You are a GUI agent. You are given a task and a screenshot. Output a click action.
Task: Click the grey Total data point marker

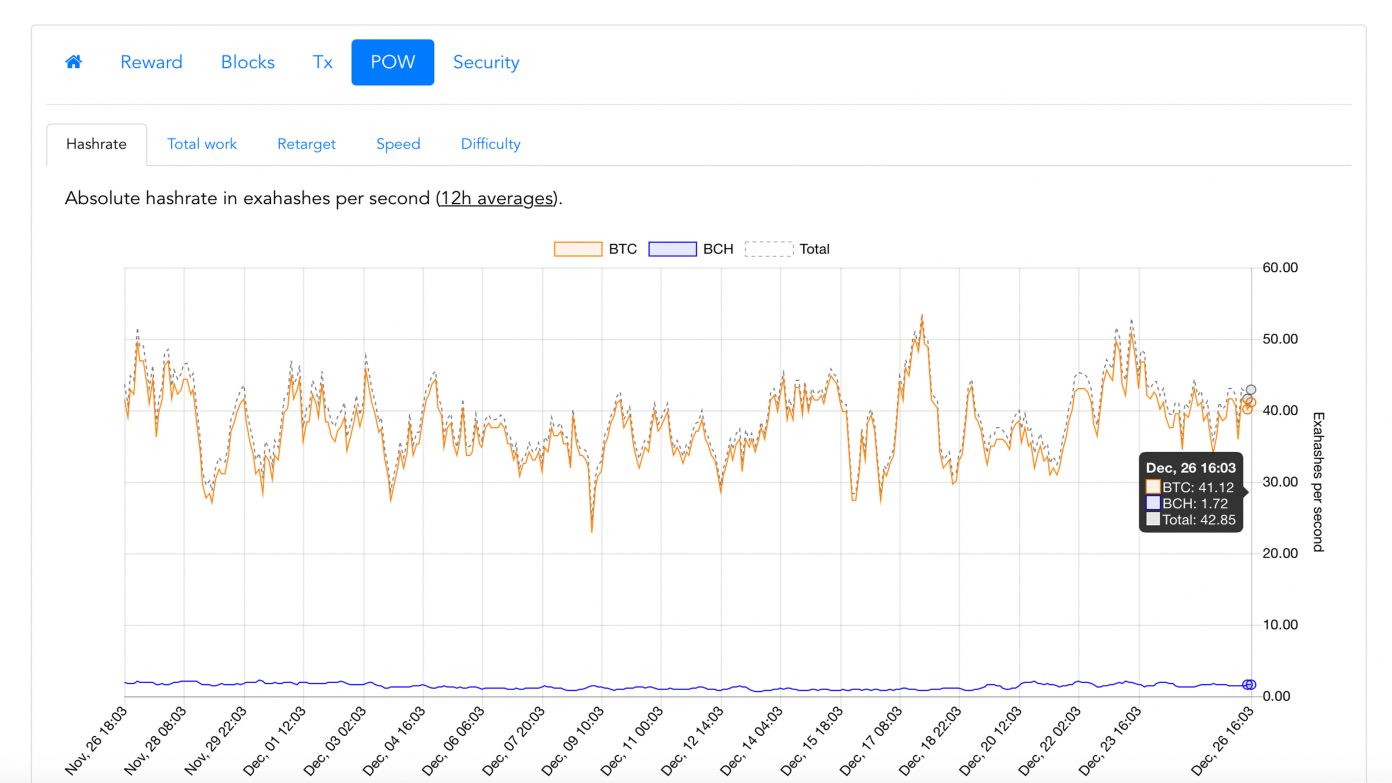[x=1251, y=390]
